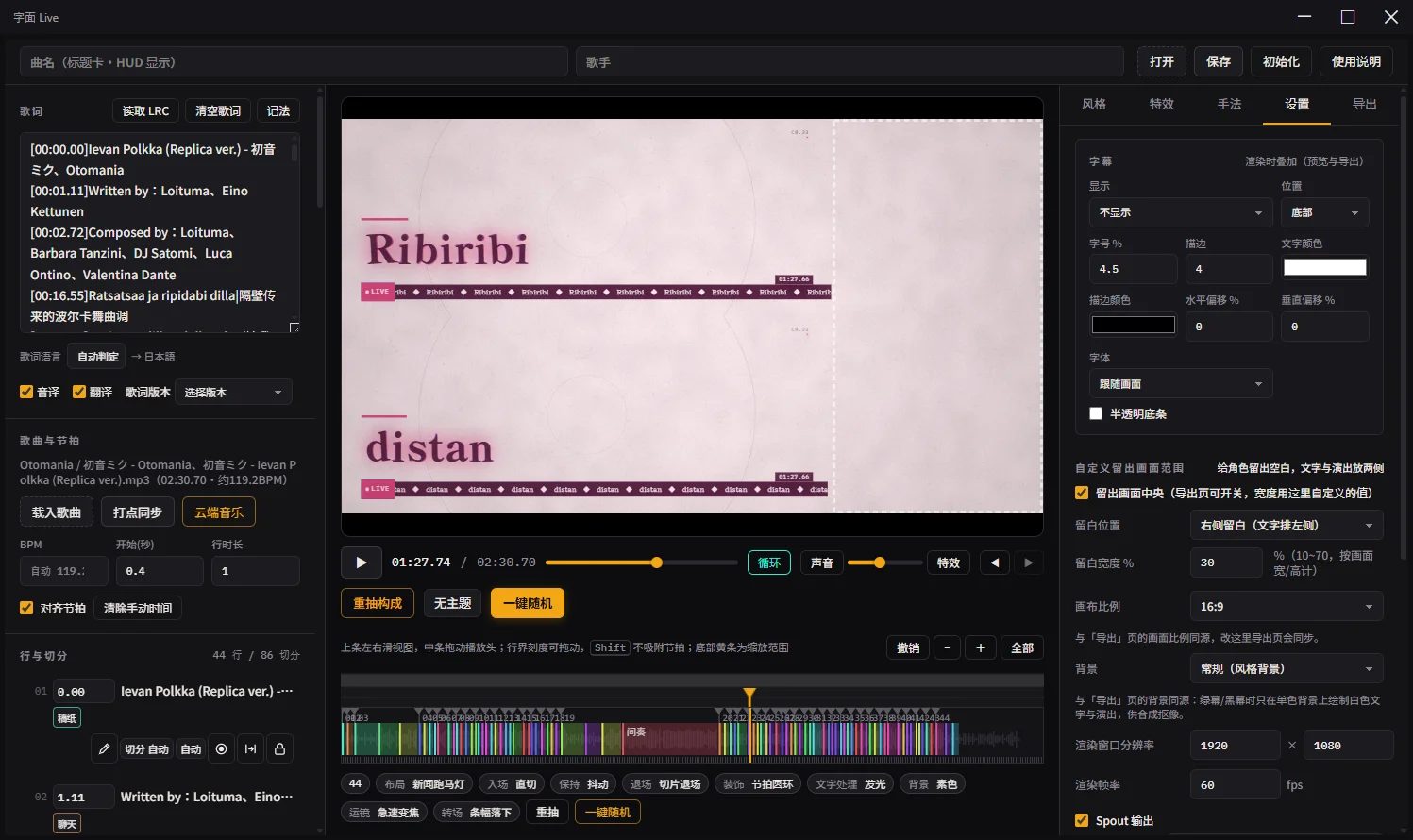1413x840 pixels.
Task: Open the 选择版本 lyric version dropdown
Action: 233,392
